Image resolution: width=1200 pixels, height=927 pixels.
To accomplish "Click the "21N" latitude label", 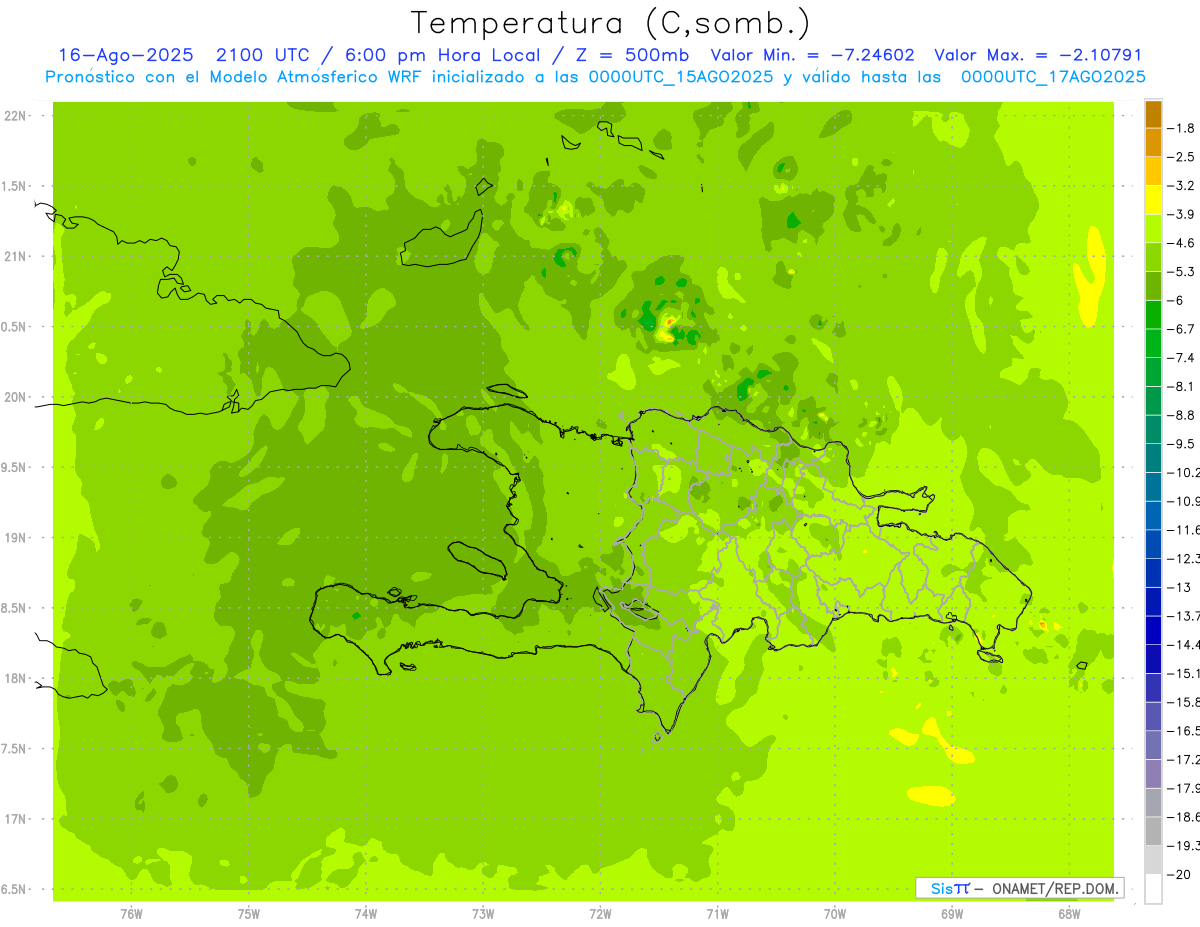I will tap(15, 257).
